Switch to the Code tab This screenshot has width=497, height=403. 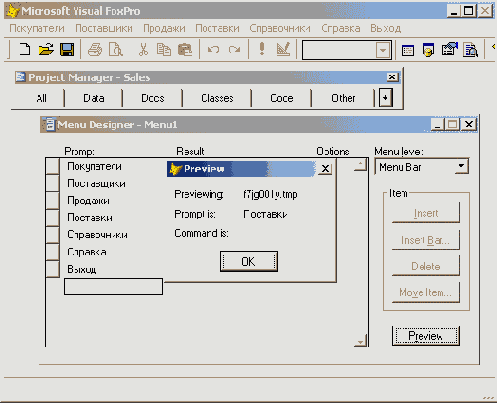(282, 98)
